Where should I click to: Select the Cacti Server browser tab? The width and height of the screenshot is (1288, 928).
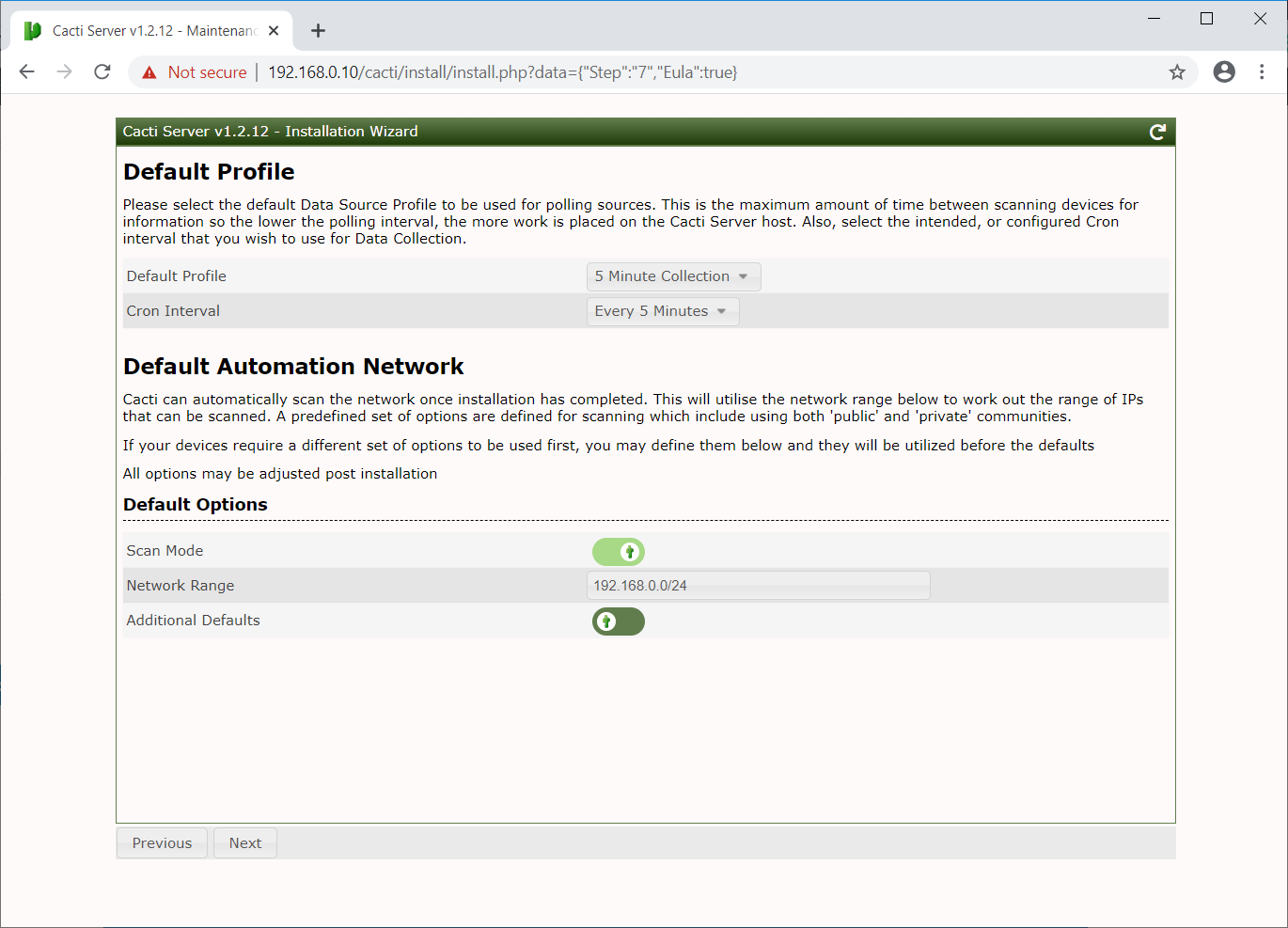click(152, 30)
